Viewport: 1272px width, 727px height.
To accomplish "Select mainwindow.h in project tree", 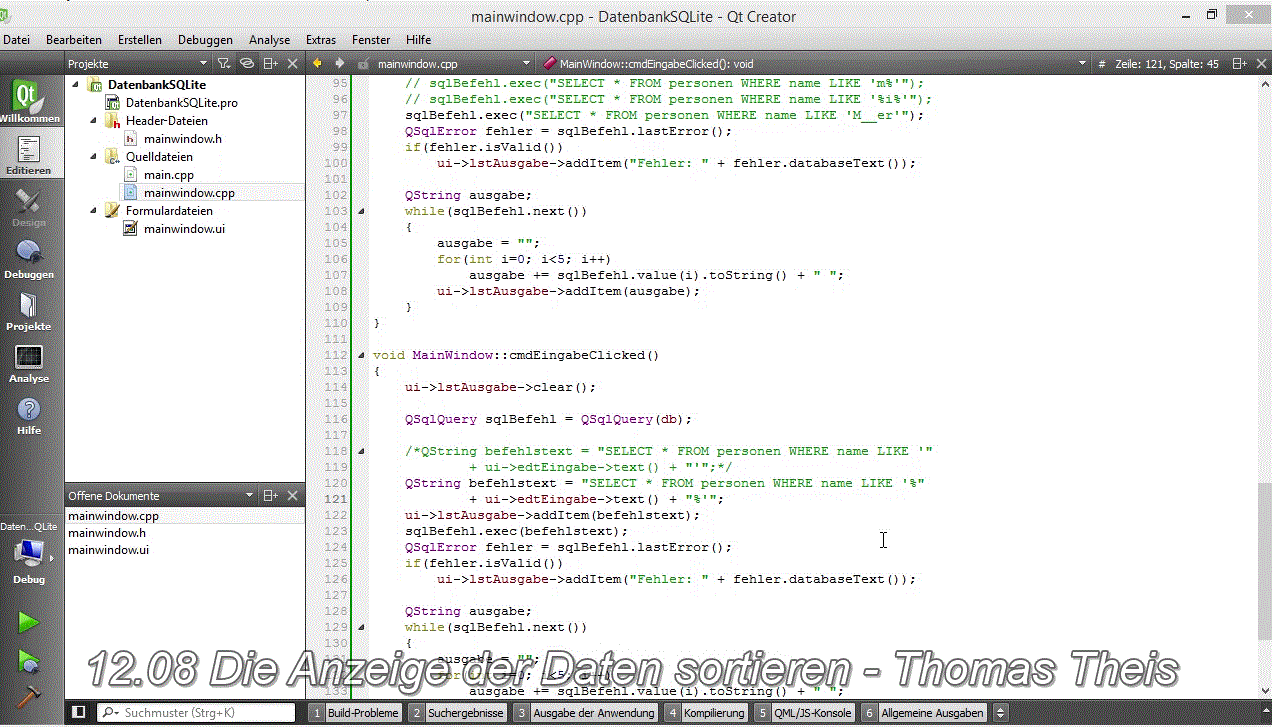I will (183, 139).
